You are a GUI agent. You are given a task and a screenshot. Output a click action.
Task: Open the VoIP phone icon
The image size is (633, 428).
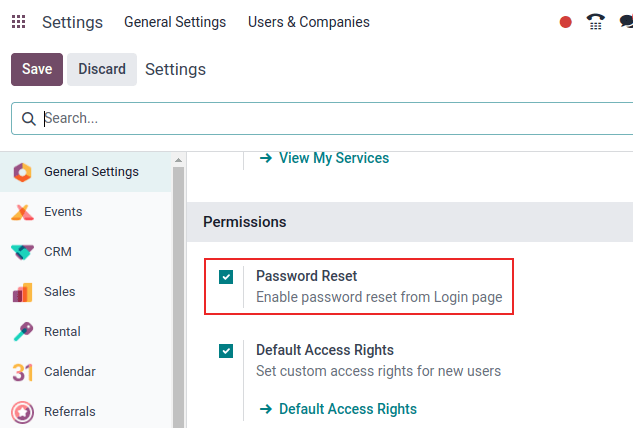[596, 22]
